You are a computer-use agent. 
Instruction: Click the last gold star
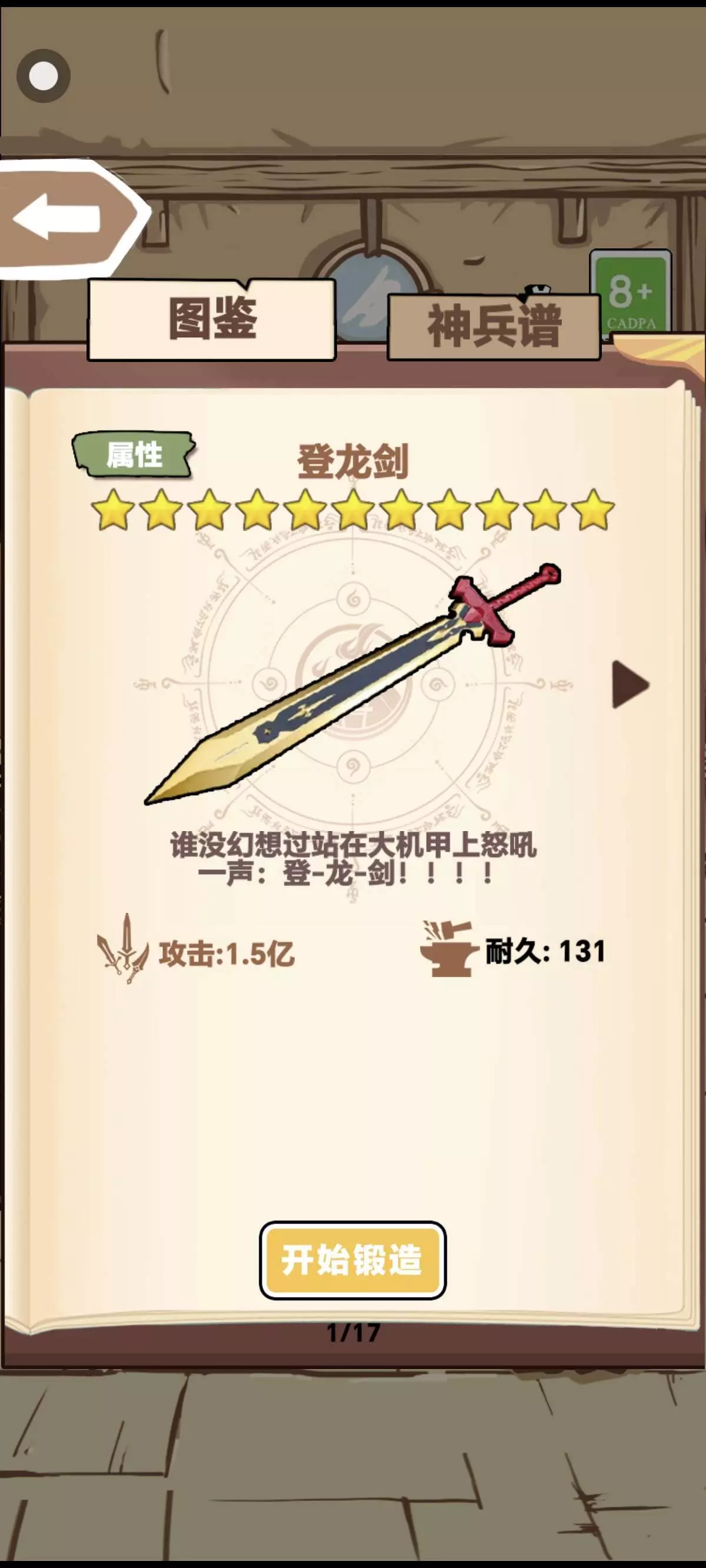(593, 509)
